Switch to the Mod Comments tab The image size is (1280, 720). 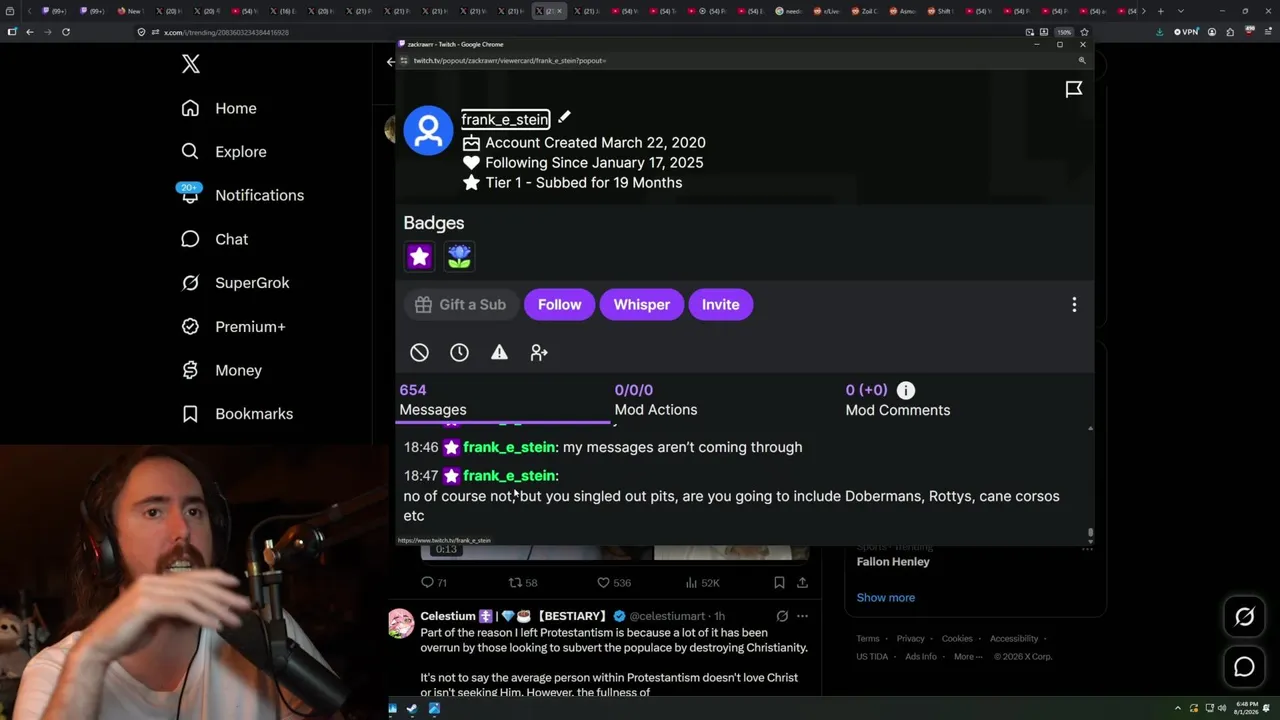coord(898,400)
